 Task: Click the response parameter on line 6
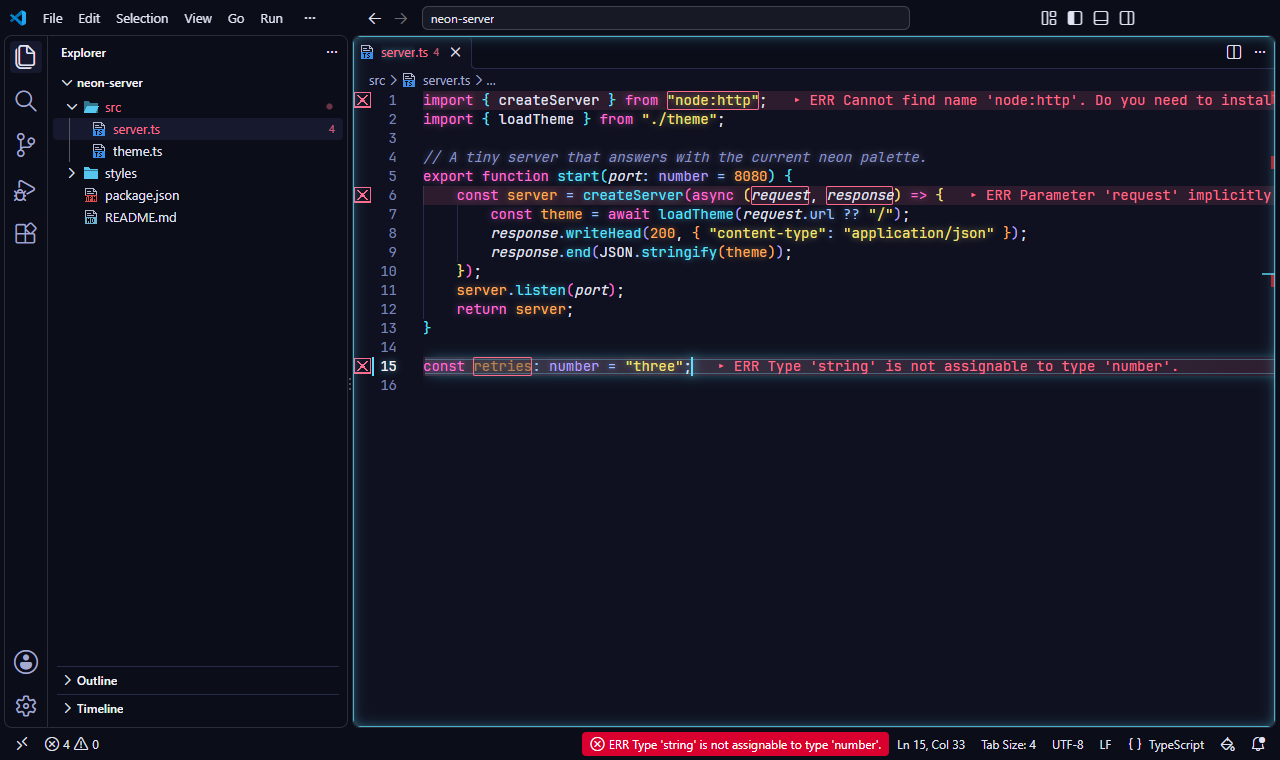[860, 195]
